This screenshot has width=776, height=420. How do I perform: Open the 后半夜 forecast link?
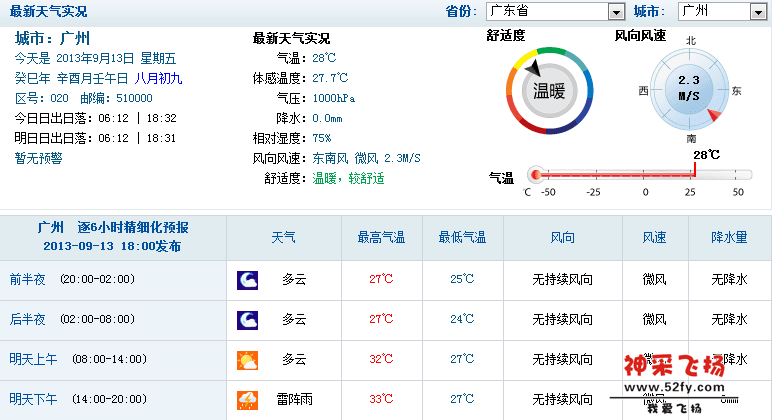coord(28,319)
